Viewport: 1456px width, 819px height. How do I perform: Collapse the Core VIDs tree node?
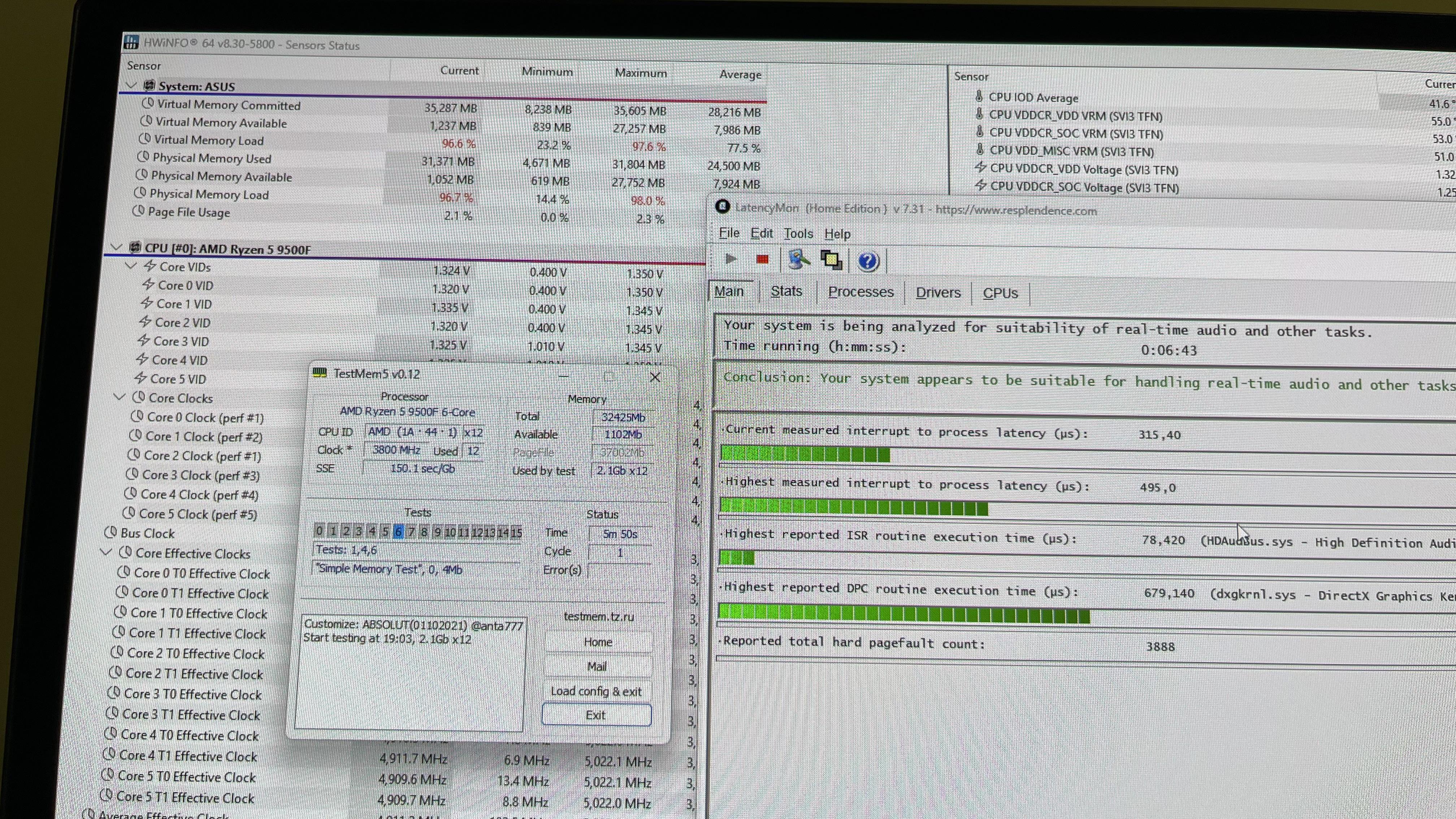coord(131,265)
